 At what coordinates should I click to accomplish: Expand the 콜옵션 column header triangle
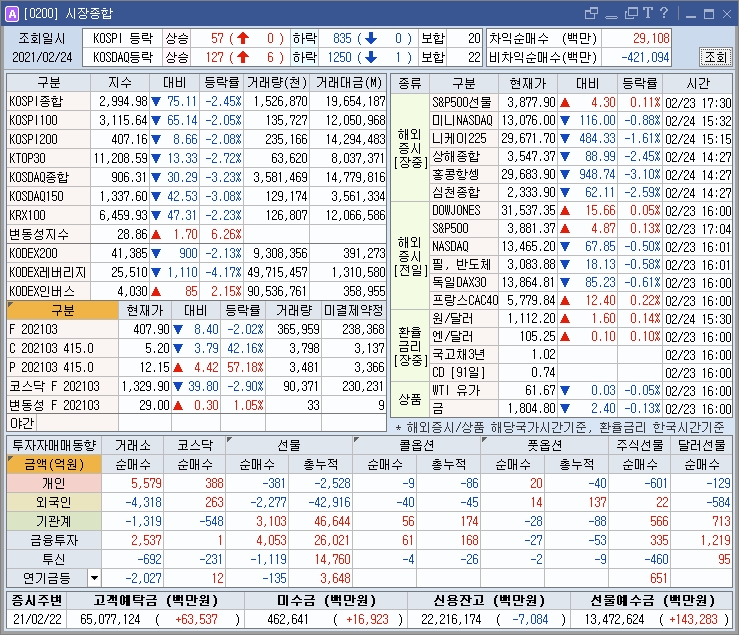(357, 440)
